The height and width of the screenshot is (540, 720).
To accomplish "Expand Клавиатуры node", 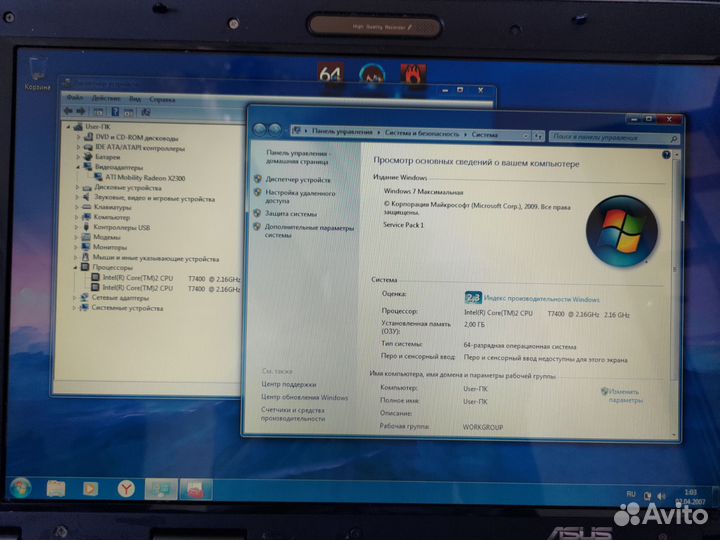I will point(77,207).
